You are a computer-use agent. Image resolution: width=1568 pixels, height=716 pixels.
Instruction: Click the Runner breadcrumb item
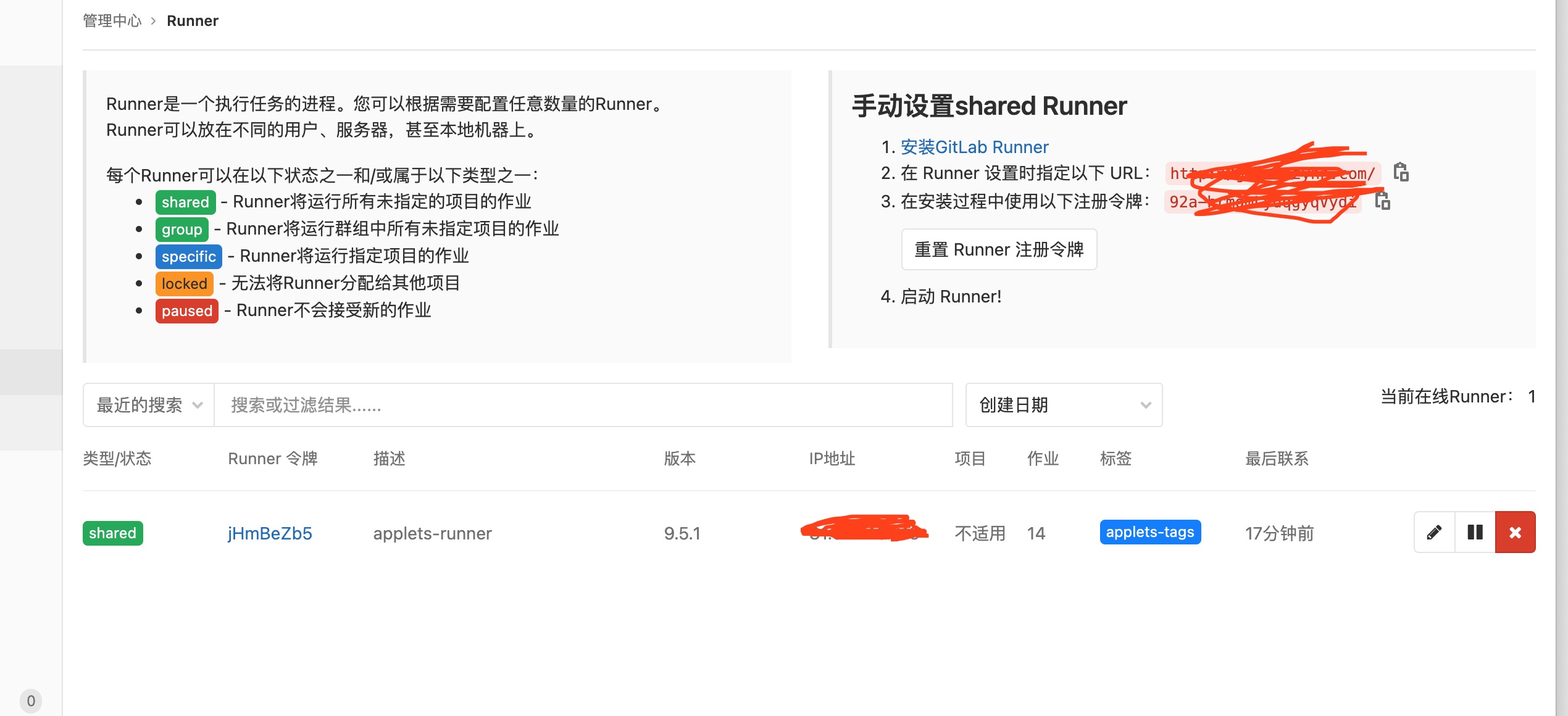(x=193, y=21)
